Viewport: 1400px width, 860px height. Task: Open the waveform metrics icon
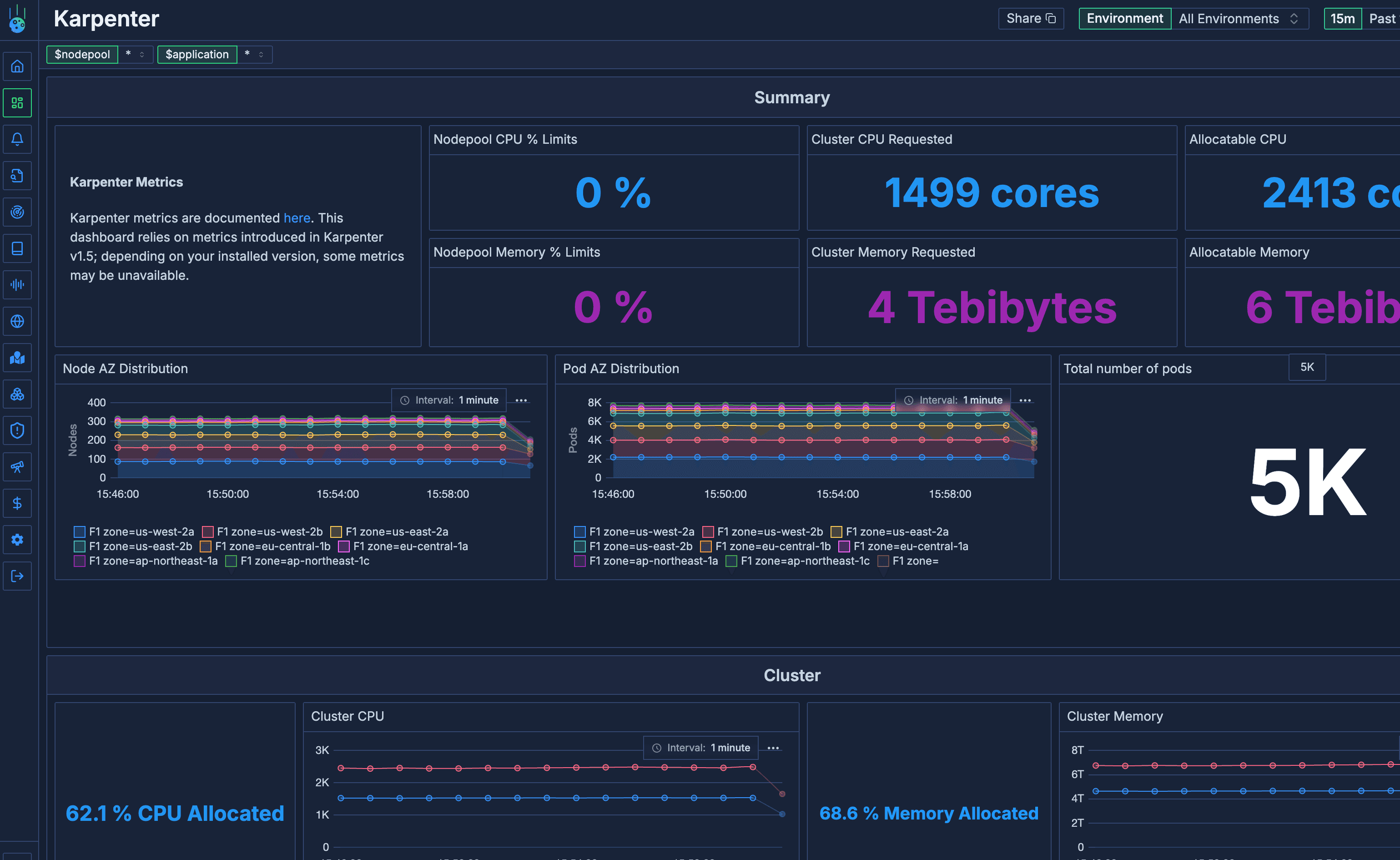tap(17, 285)
